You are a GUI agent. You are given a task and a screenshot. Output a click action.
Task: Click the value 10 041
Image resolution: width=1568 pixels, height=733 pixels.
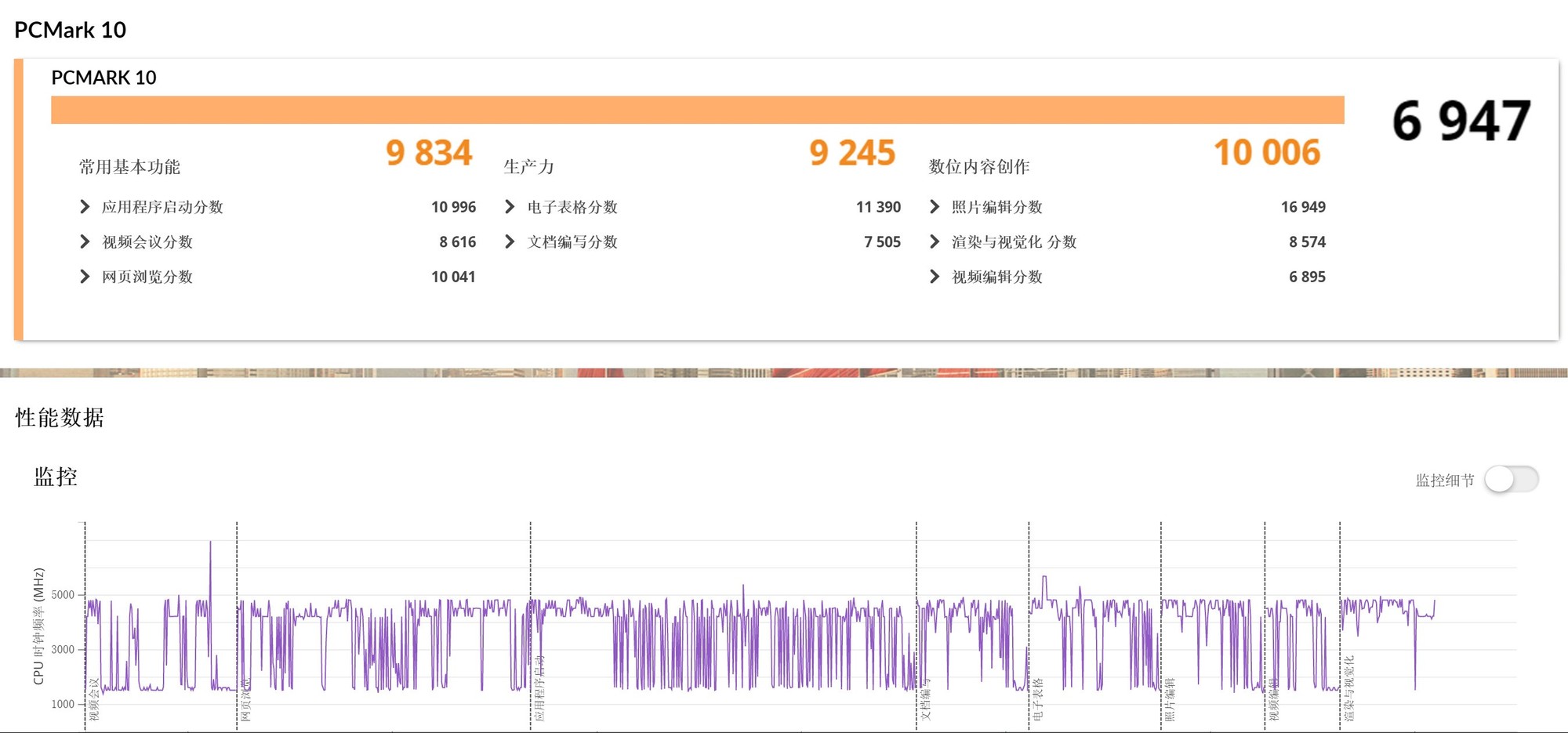tap(453, 277)
